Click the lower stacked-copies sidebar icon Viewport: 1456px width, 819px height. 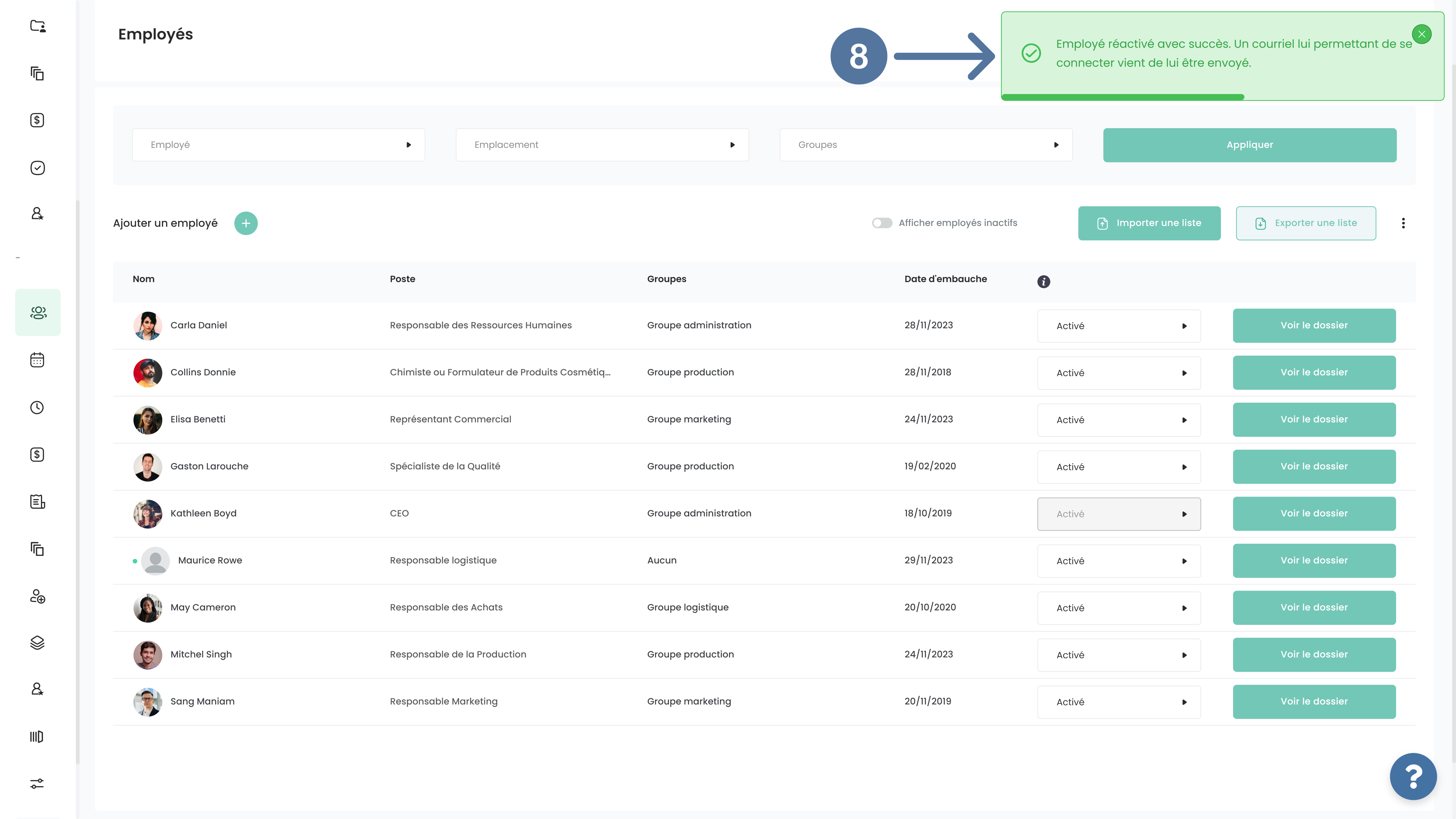point(37,549)
